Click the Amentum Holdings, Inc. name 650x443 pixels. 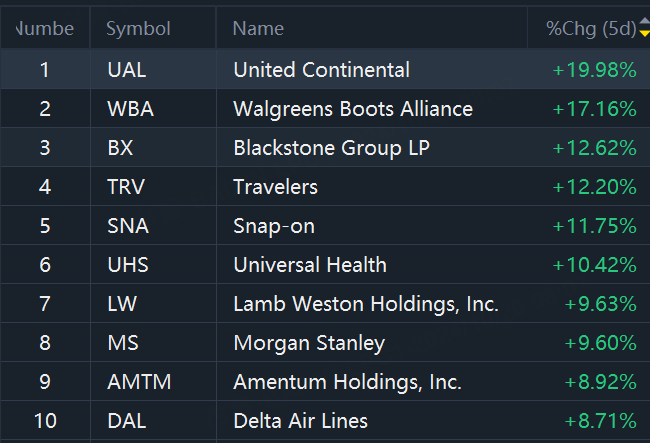tap(347, 382)
